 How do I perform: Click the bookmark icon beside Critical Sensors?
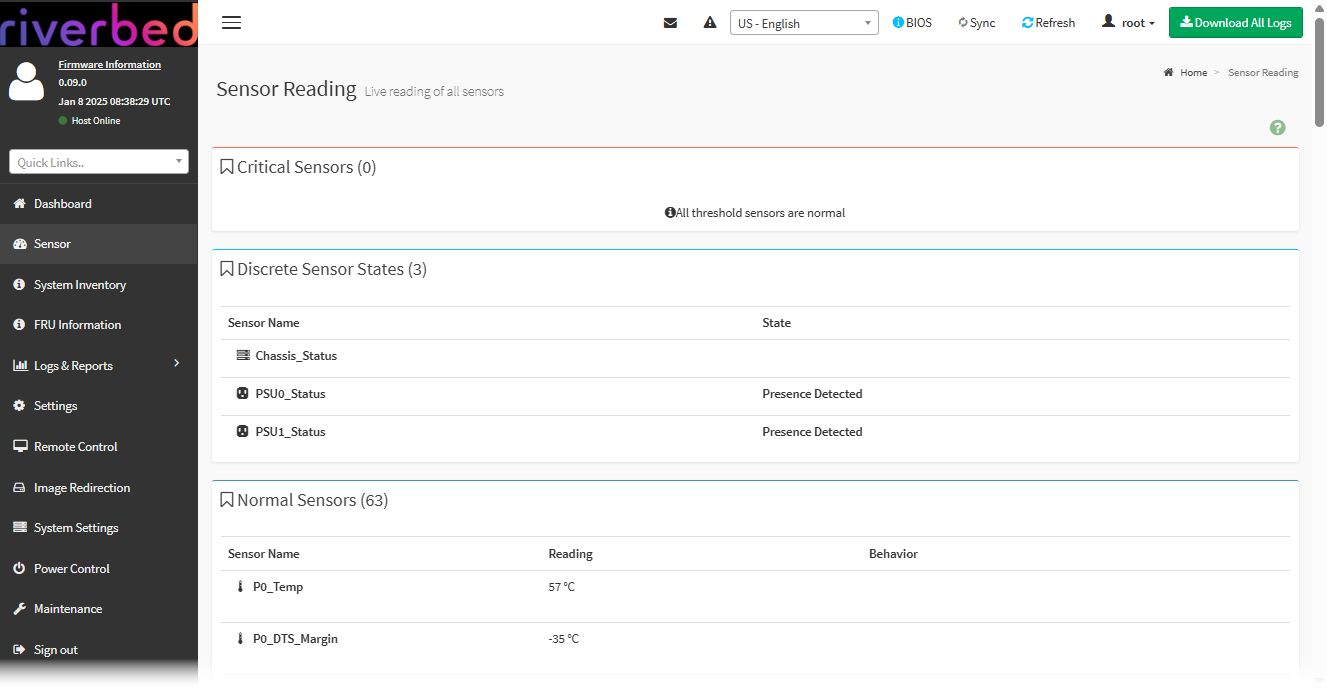point(227,167)
